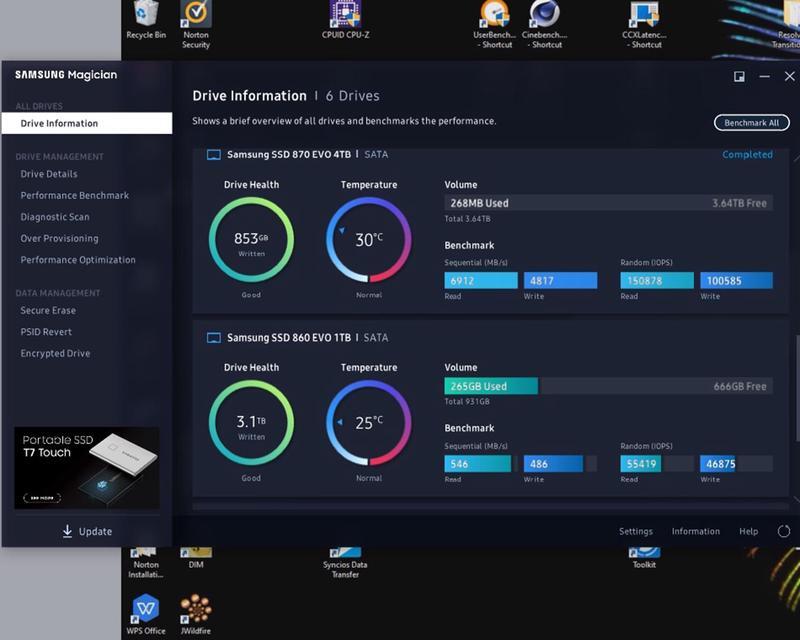Click the Samsung SSD 860 EVO drive icon
The height and width of the screenshot is (640, 800).
(x=214, y=338)
